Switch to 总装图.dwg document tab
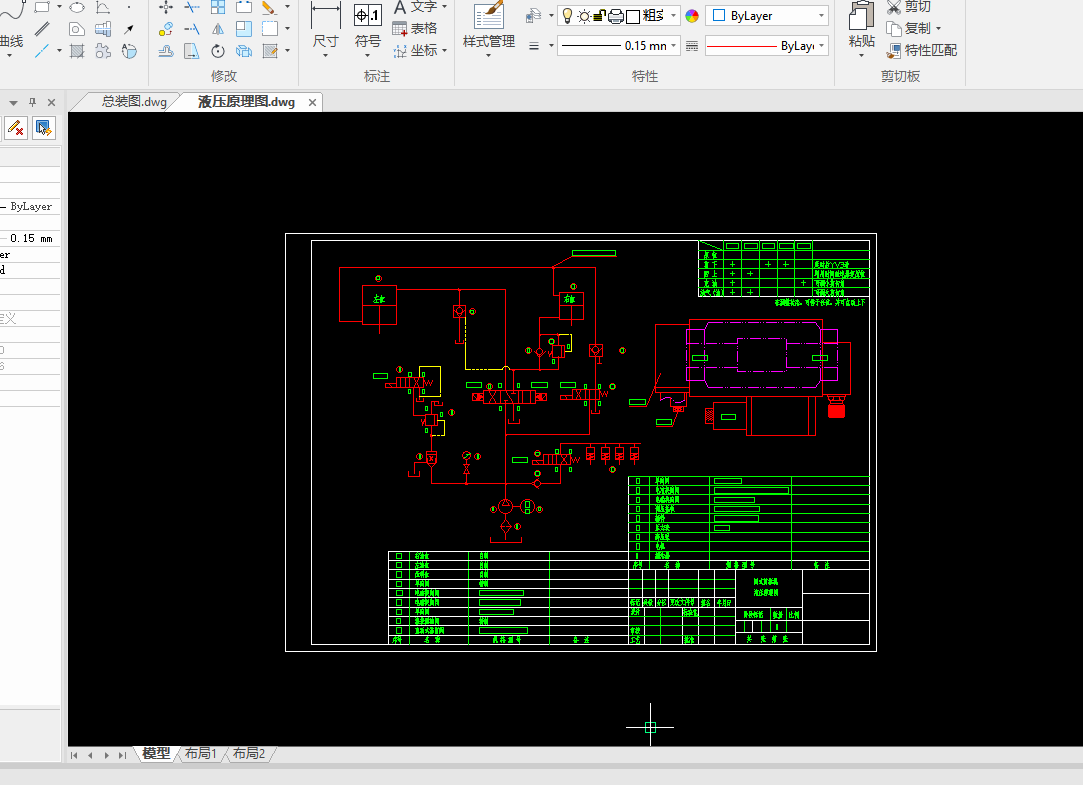The height and width of the screenshot is (785, 1083). click(x=134, y=102)
